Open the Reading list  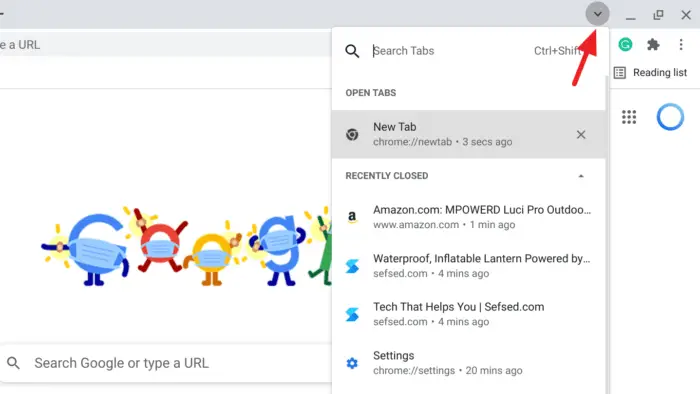650,72
